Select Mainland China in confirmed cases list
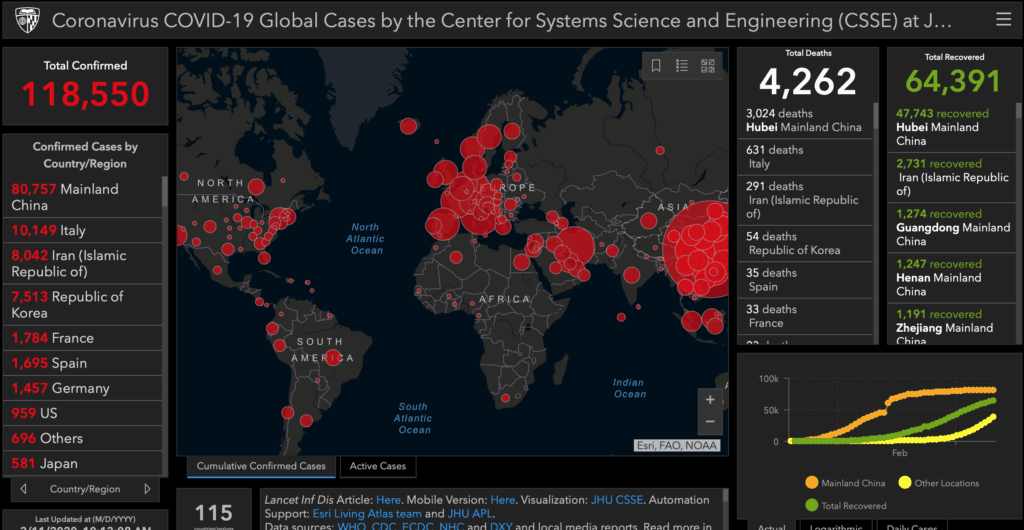The width and height of the screenshot is (1024, 530). tap(82, 197)
